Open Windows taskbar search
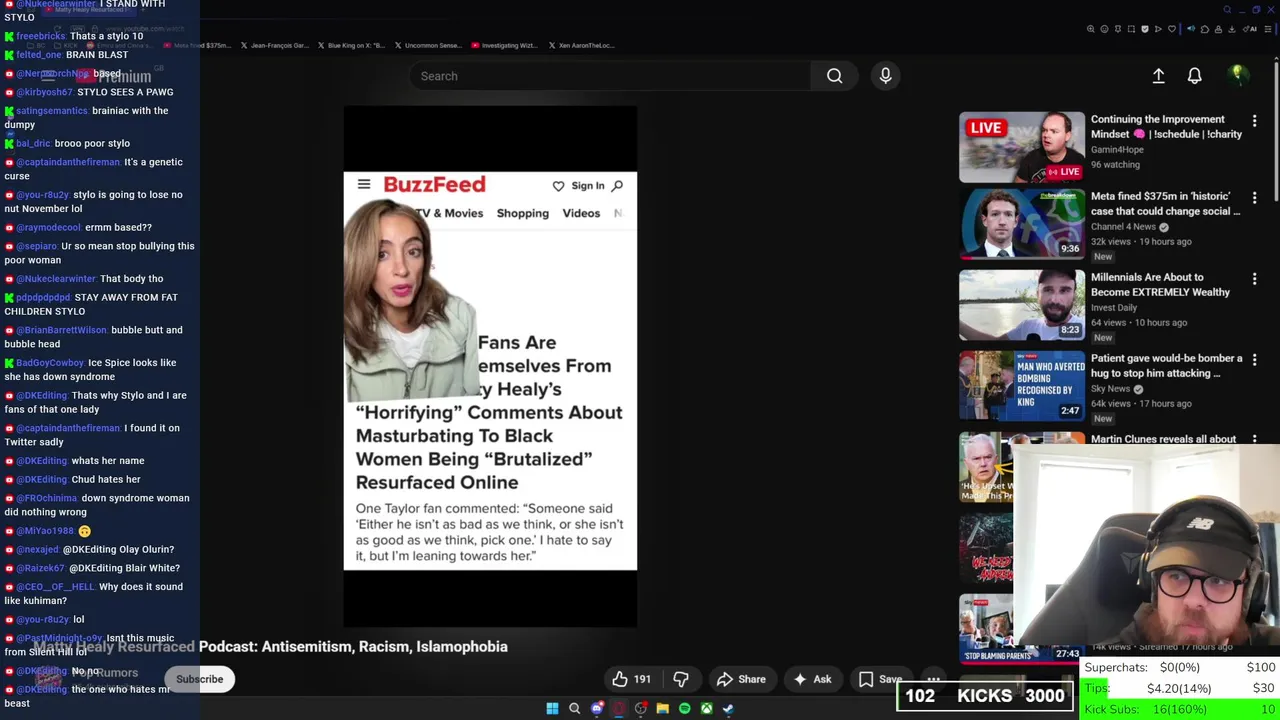Viewport: 1280px width, 720px height. (574, 709)
